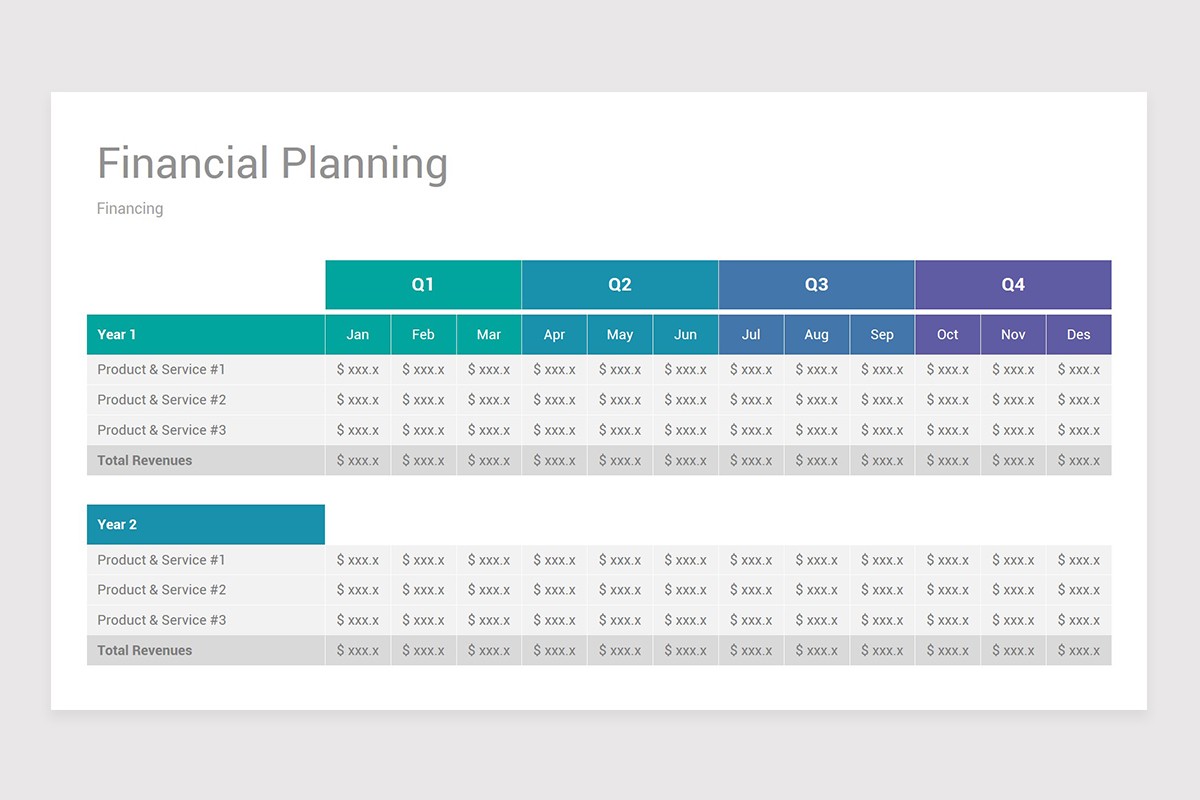The width and height of the screenshot is (1200, 800).
Task: Select the Q1 header cell
Action: pos(423,285)
